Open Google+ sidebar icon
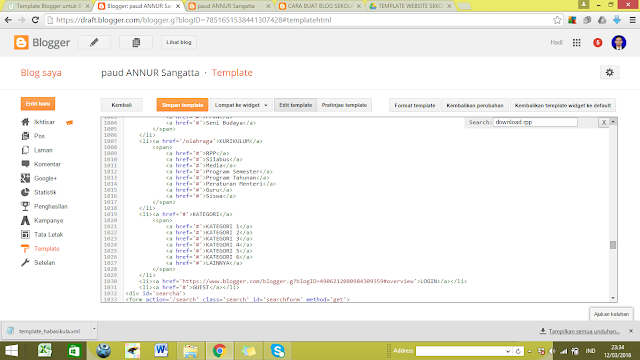Image resolution: width=640 pixels, height=360 pixels. click(x=25, y=178)
